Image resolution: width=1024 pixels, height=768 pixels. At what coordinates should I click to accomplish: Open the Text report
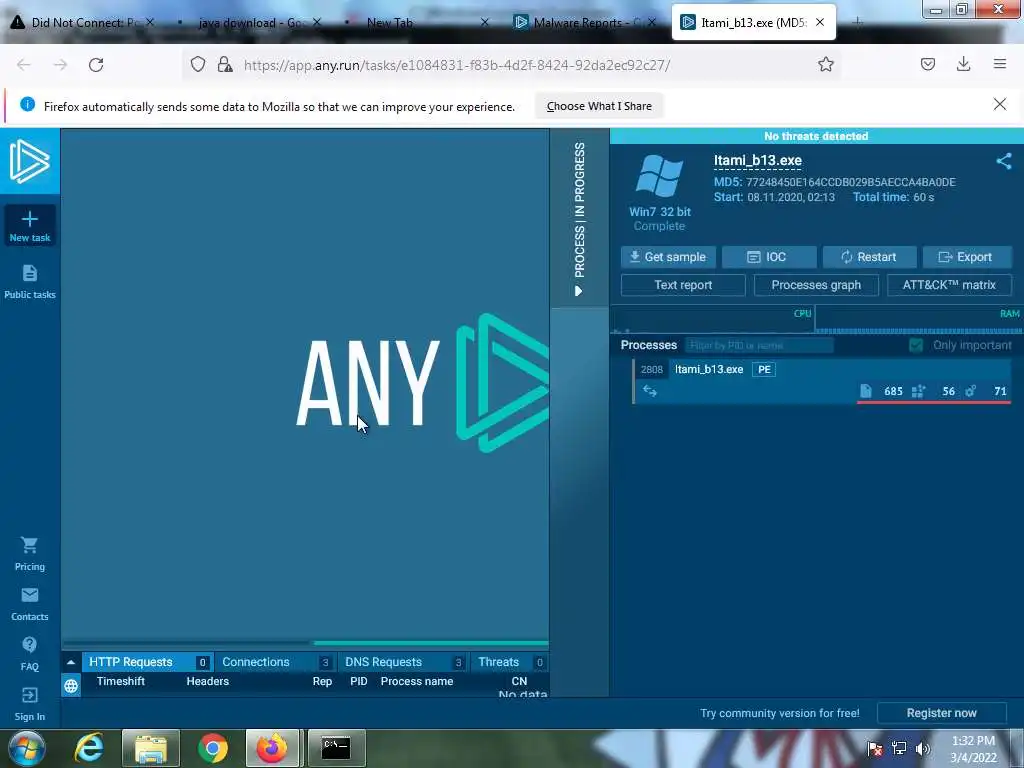coord(683,285)
